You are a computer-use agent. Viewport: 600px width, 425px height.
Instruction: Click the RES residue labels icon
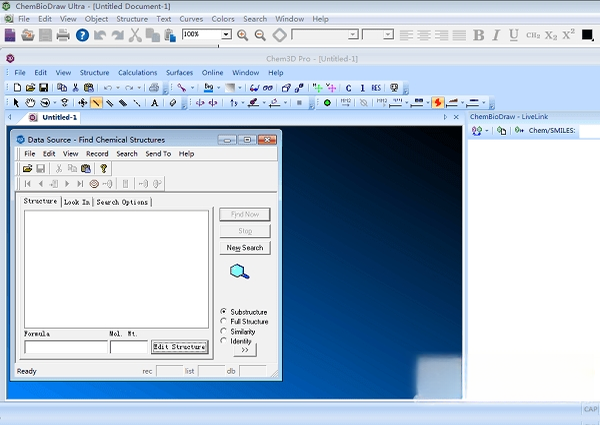(x=376, y=88)
